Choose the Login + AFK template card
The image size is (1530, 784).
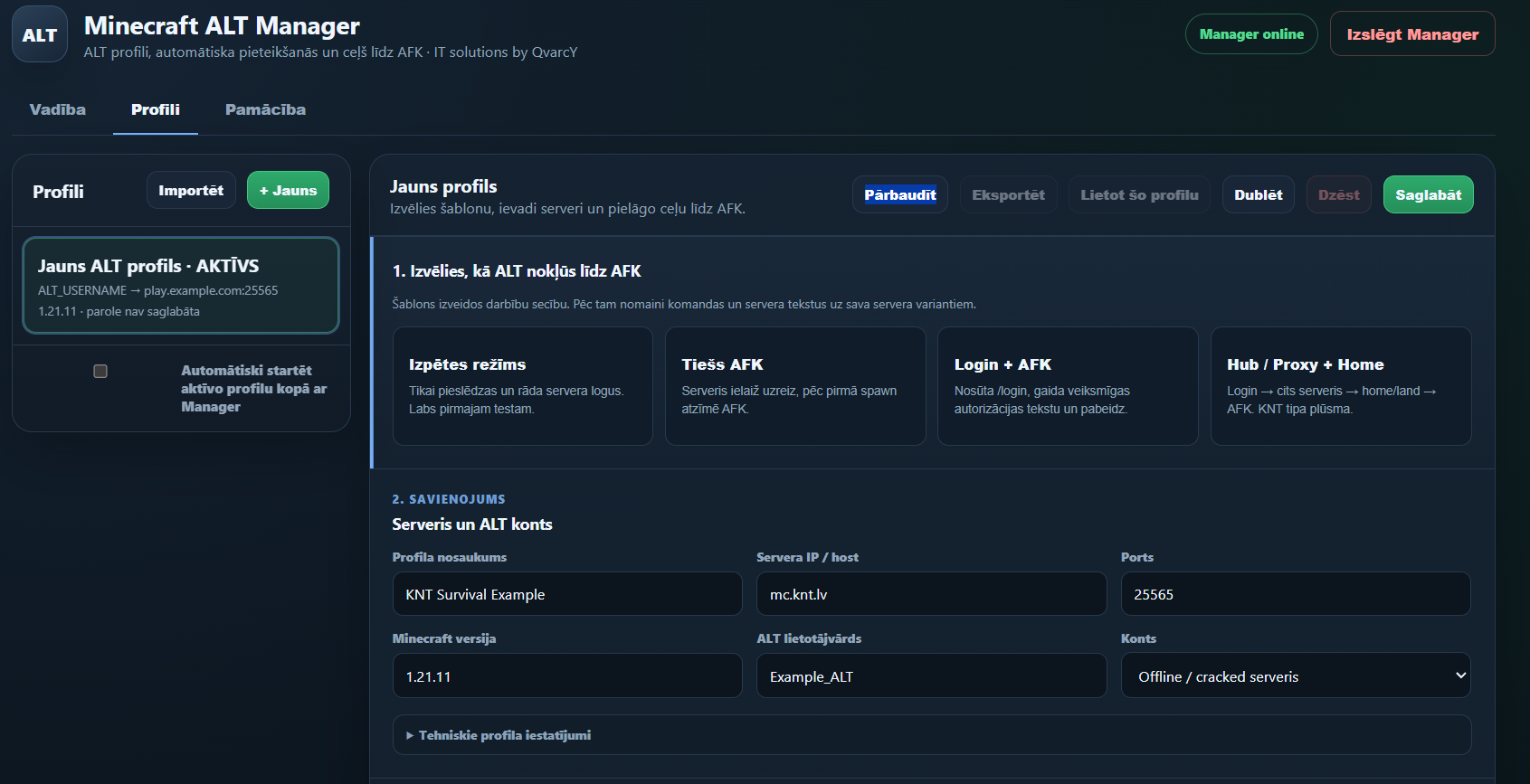click(1068, 386)
